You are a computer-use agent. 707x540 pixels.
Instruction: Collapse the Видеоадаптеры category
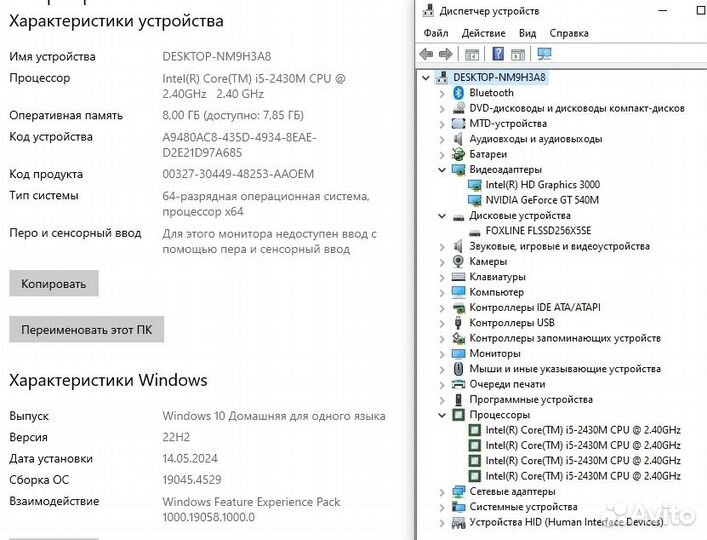point(443,170)
